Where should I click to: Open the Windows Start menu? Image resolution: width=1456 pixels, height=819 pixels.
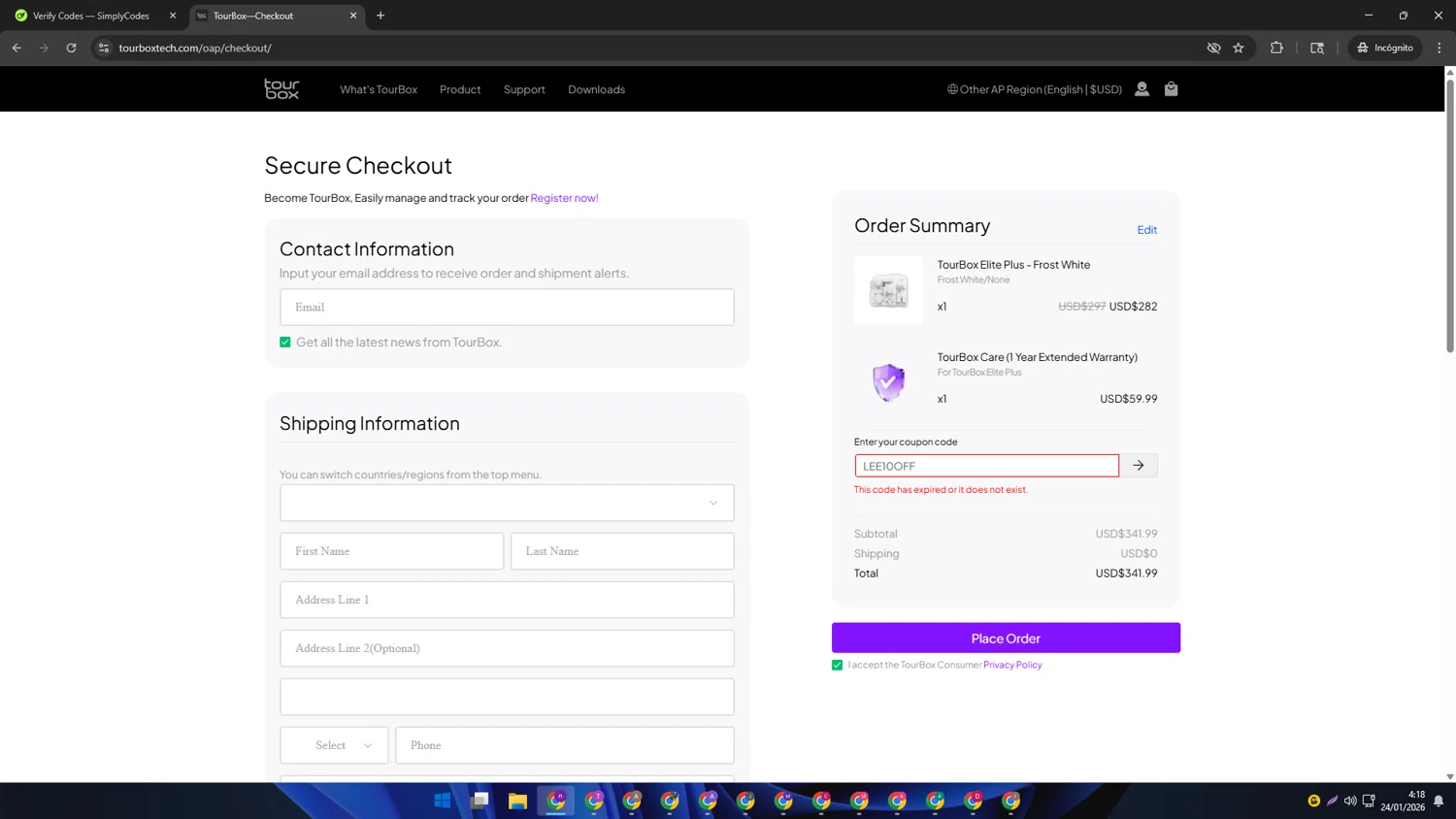click(x=443, y=801)
